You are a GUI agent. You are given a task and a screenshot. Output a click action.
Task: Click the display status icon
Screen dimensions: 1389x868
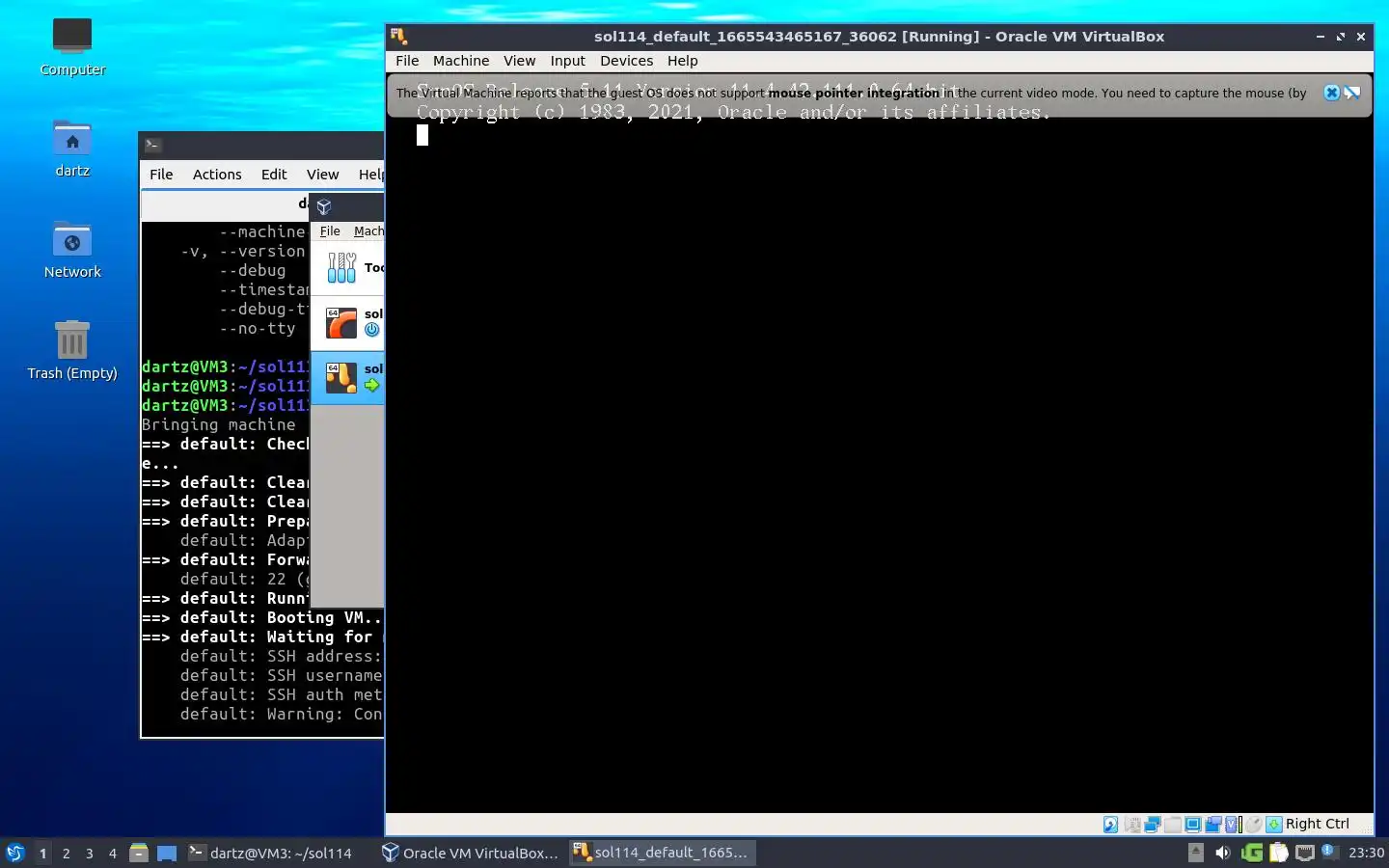tap(1193, 825)
